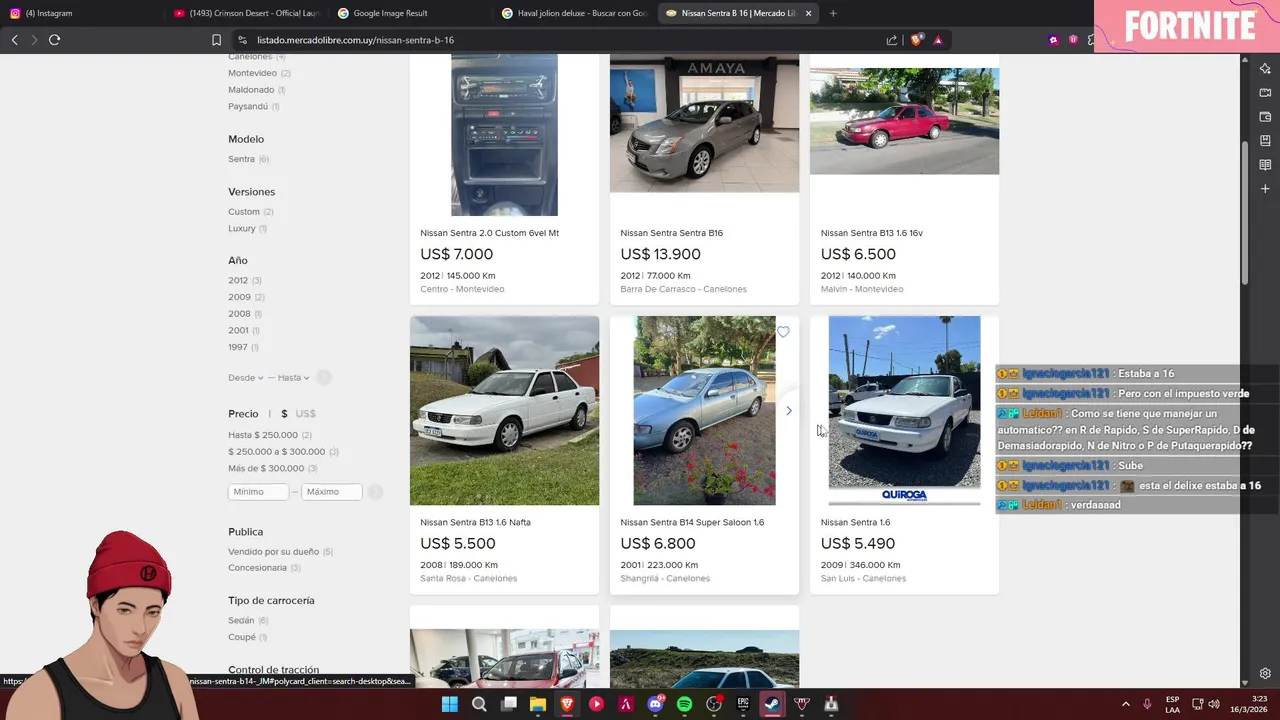
Task: Open a new browser tab
Action: tap(833, 13)
